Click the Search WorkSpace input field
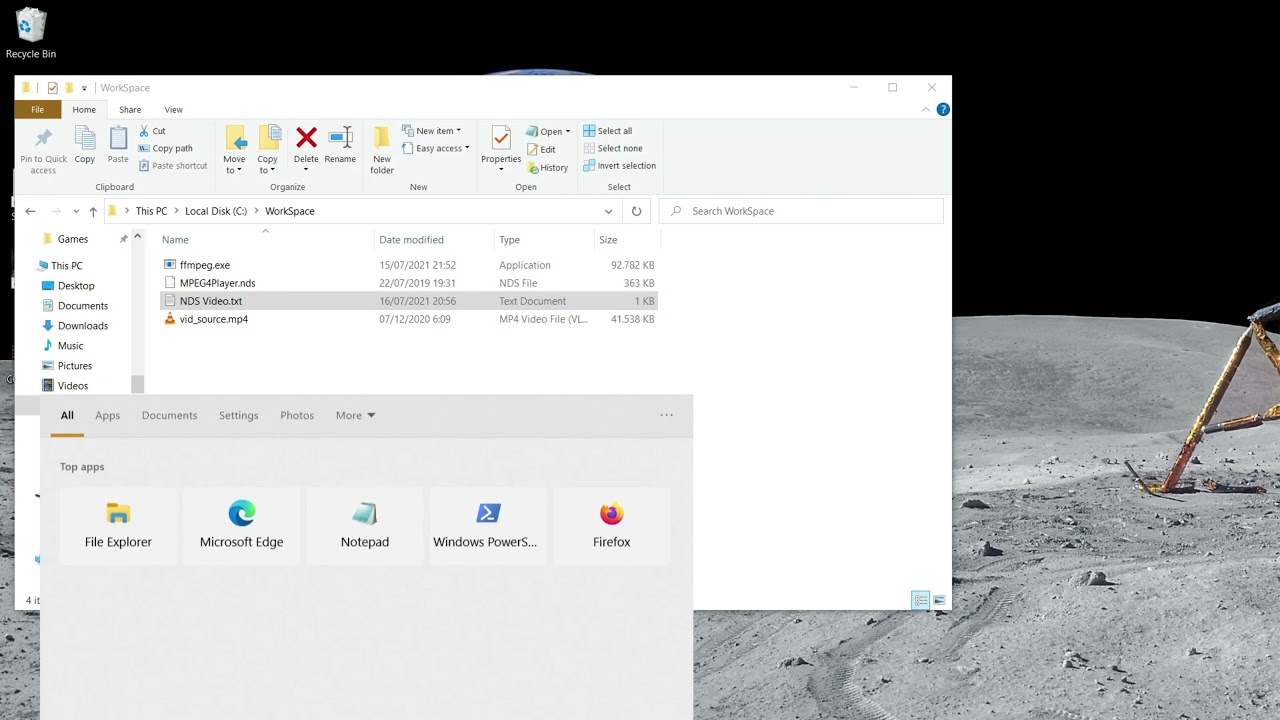1280x720 pixels. (x=802, y=211)
